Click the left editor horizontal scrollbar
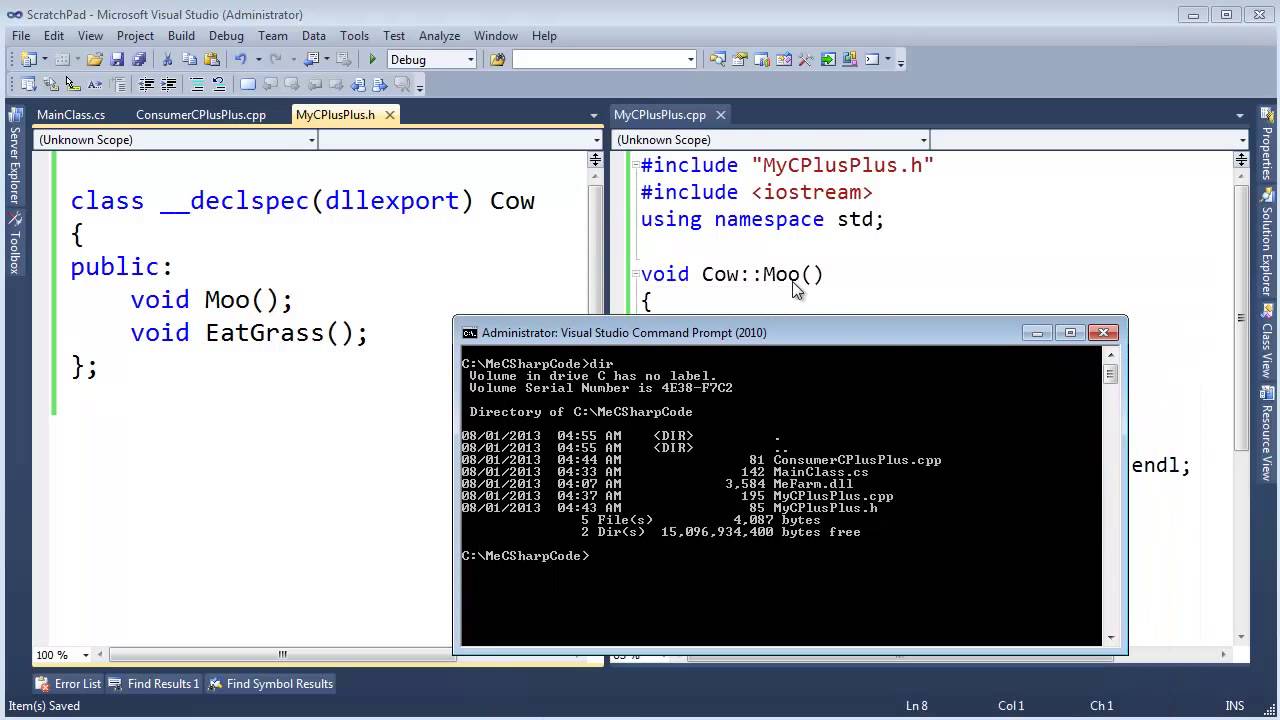The image size is (1280, 720). point(282,655)
